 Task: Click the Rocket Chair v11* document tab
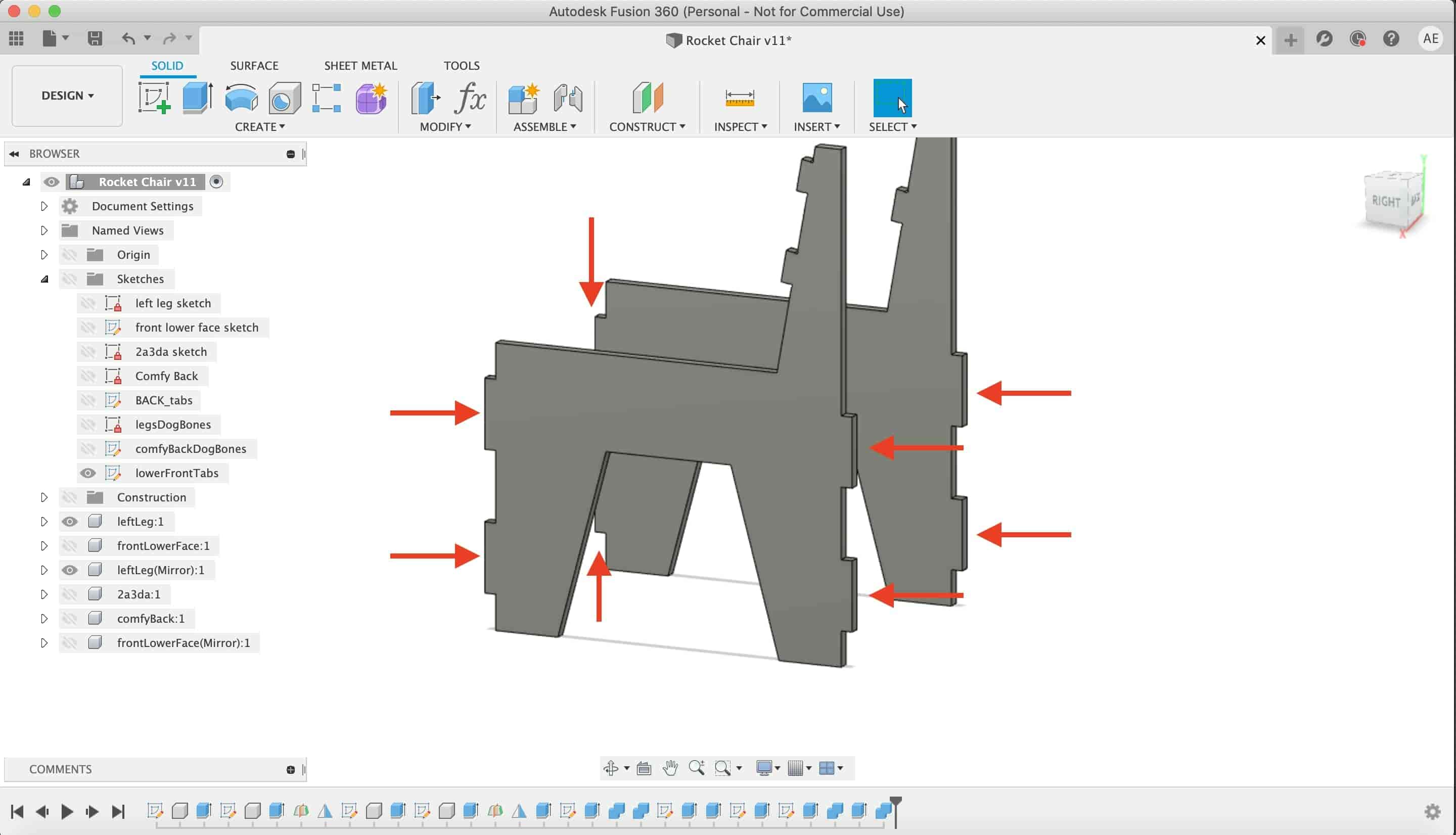[x=729, y=40]
